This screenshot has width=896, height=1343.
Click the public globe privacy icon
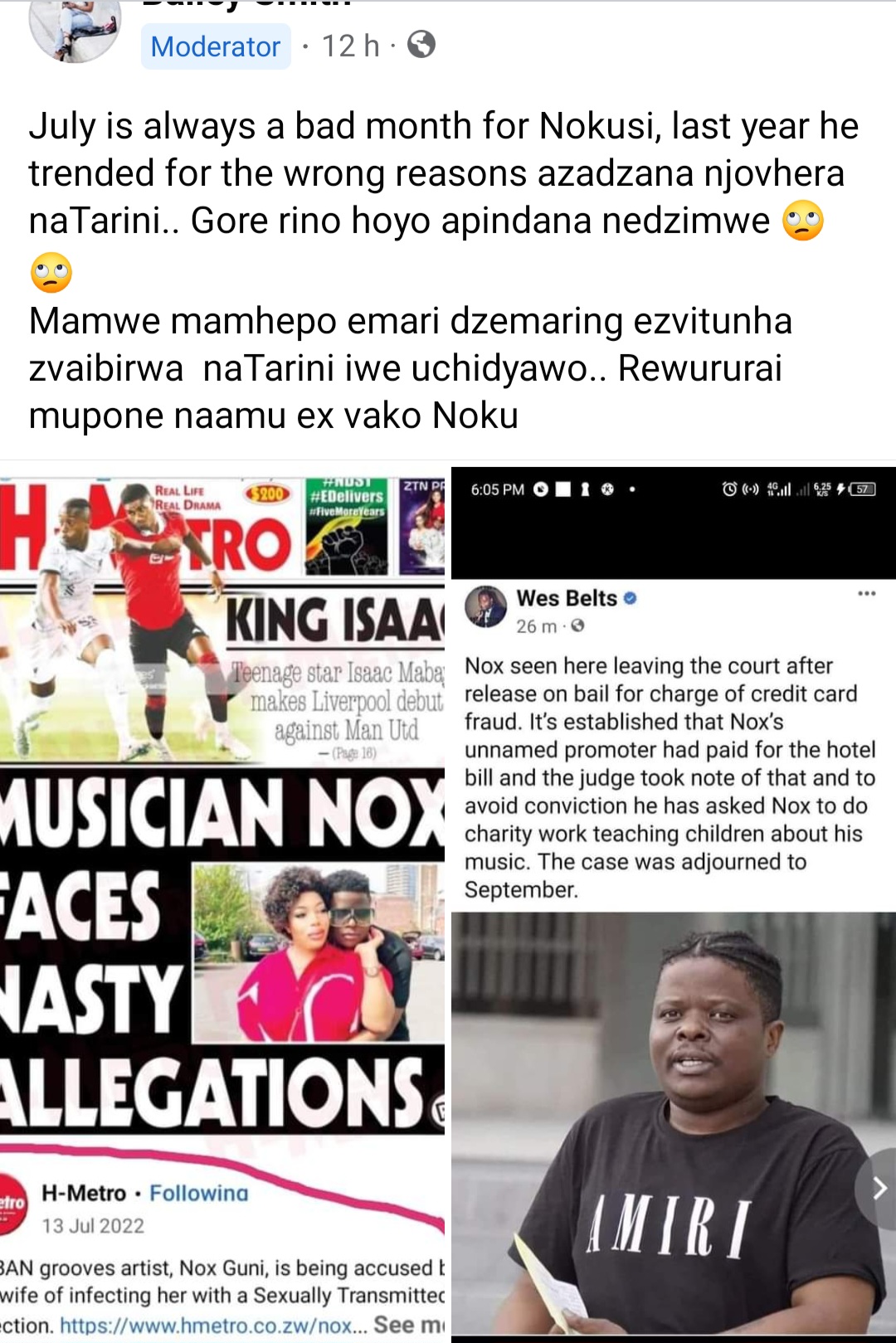click(421, 45)
